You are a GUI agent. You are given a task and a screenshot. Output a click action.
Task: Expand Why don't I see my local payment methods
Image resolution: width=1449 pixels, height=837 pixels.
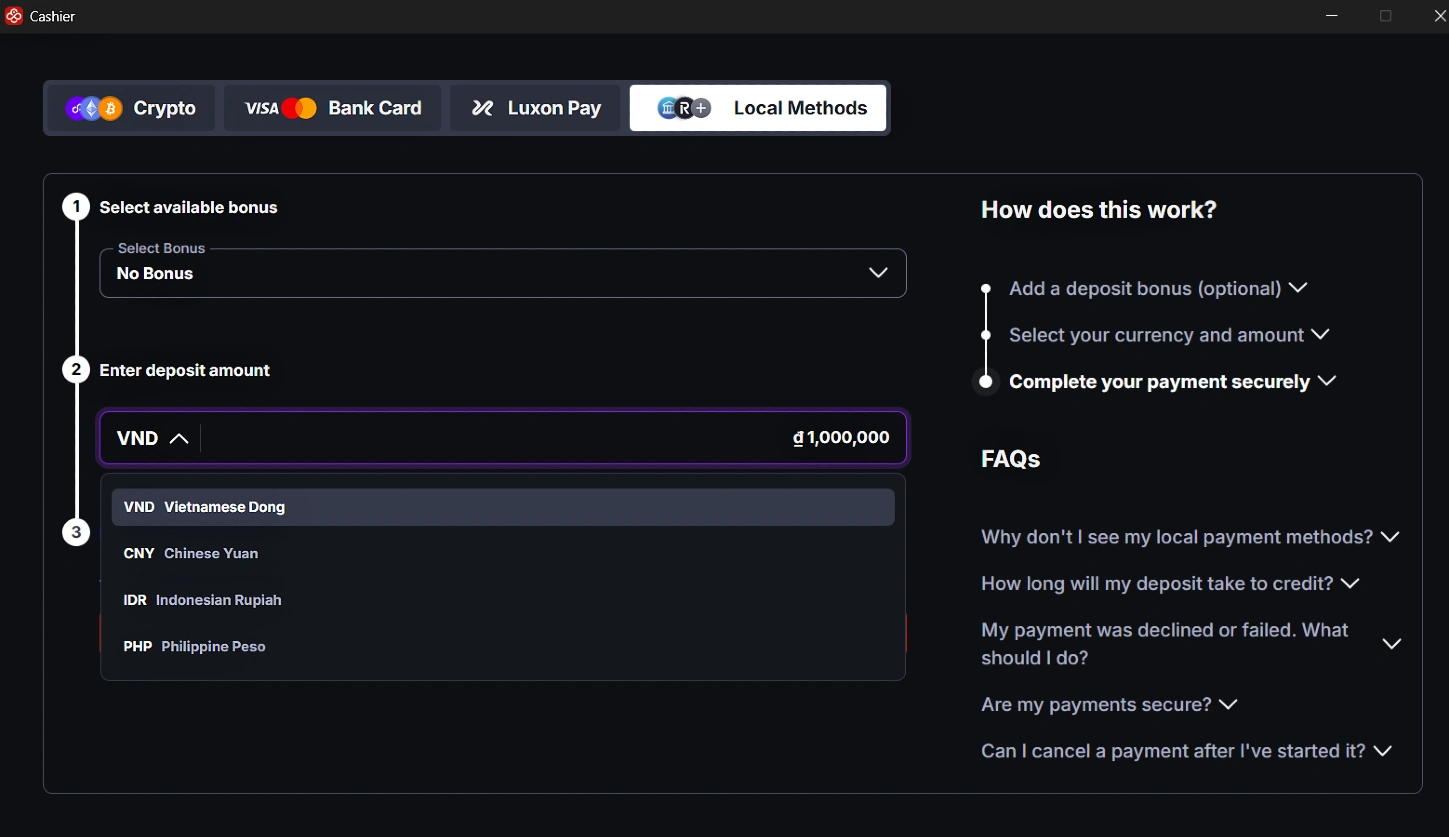coord(1190,537)
